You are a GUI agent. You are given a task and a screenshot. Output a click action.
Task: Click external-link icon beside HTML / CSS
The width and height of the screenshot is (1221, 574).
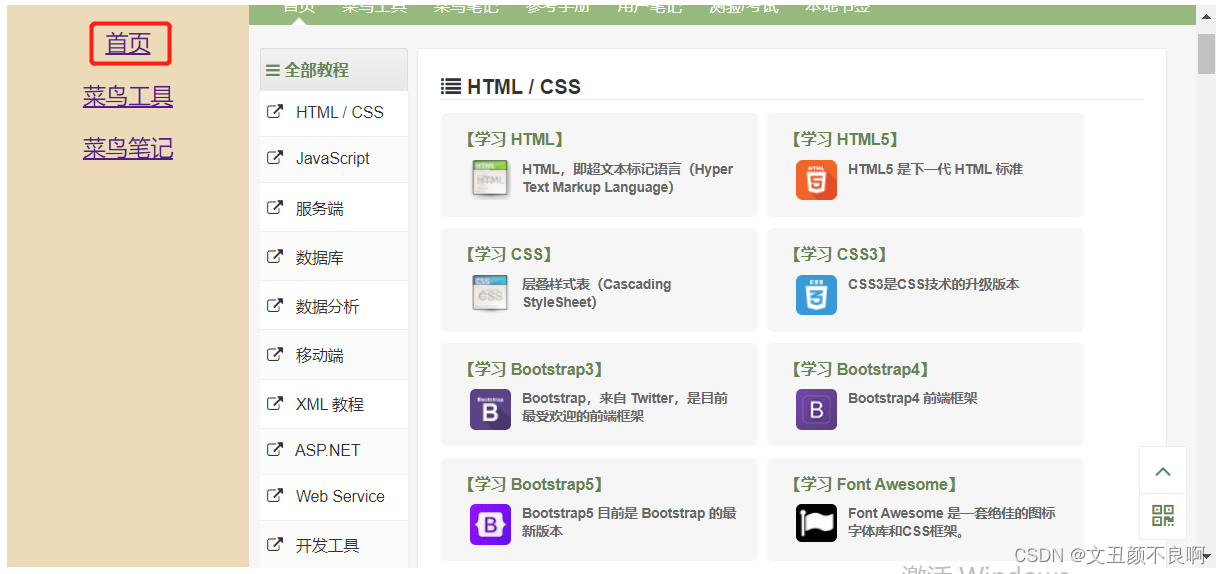(274, 112)
